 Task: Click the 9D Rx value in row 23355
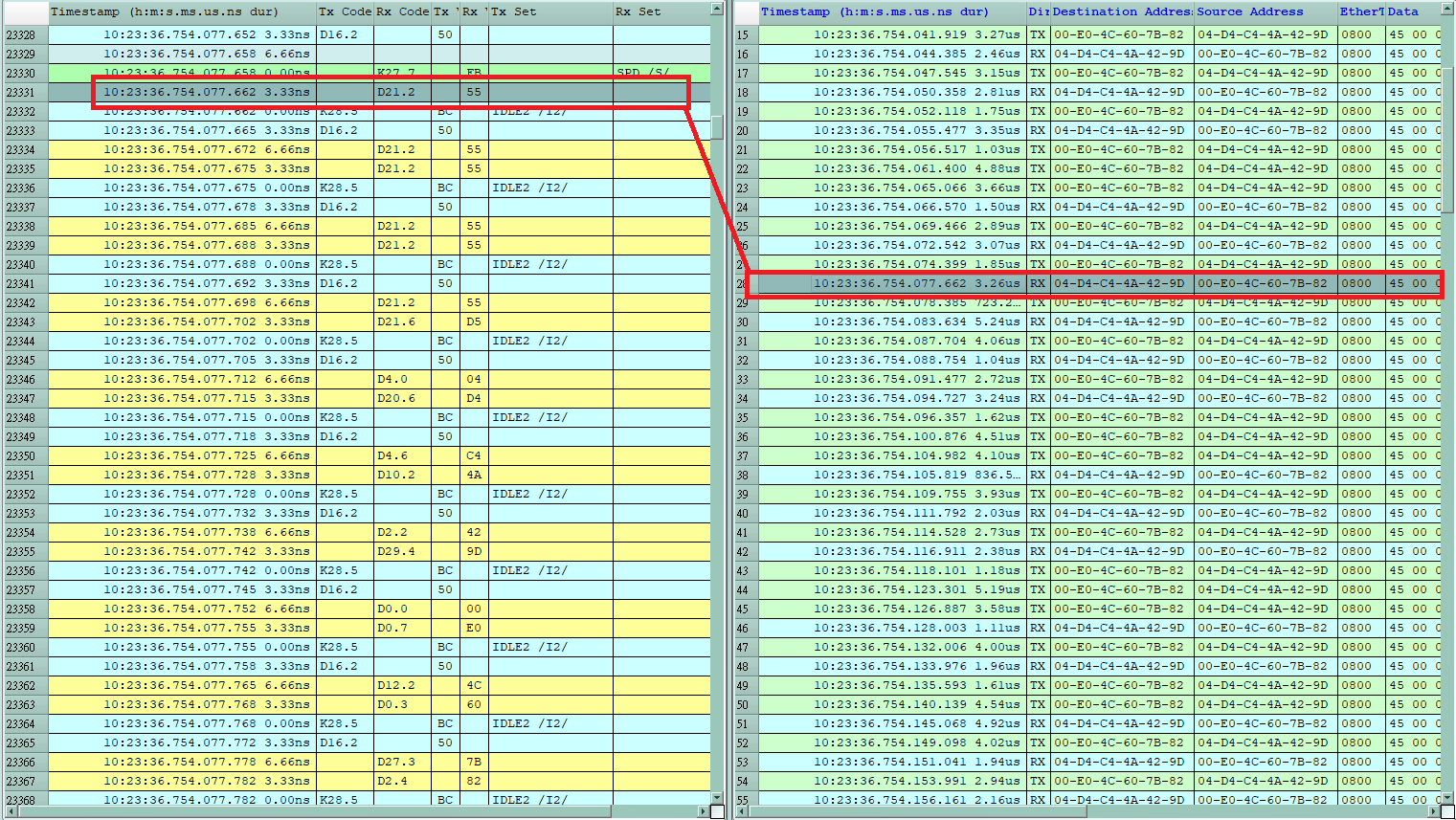474,551
